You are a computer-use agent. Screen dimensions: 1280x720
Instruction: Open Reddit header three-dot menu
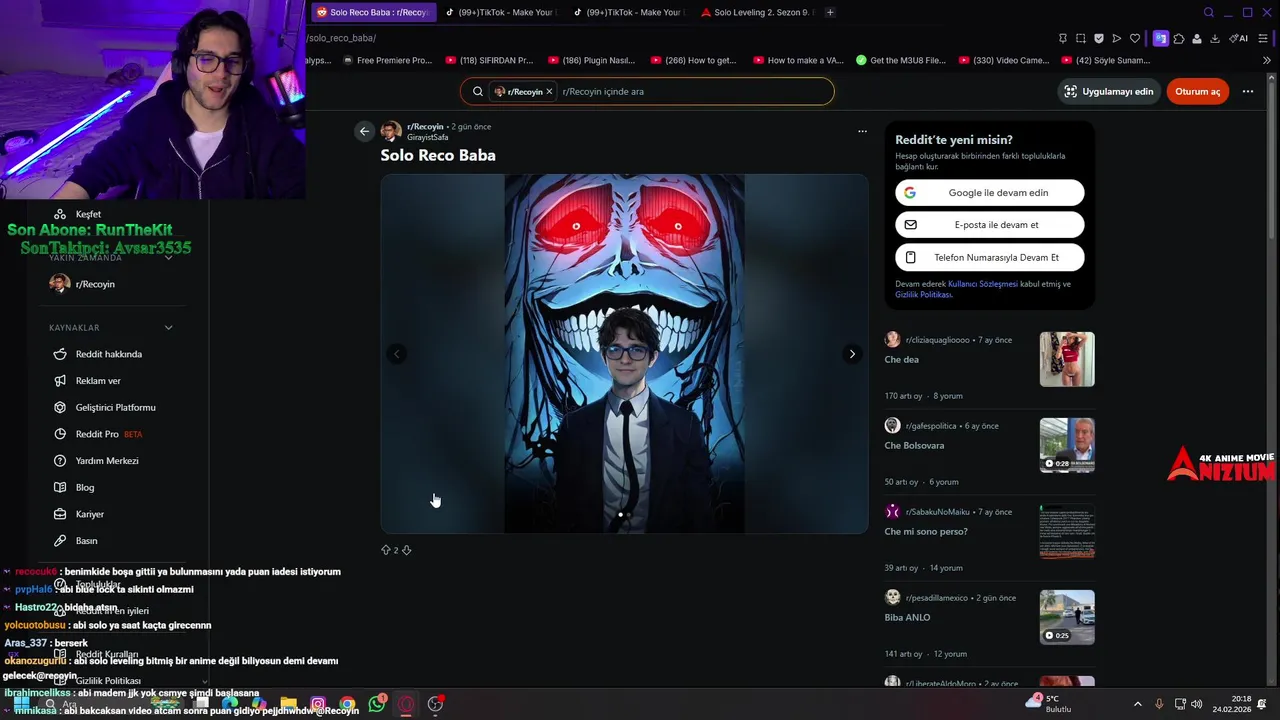tap(1248, 91)
